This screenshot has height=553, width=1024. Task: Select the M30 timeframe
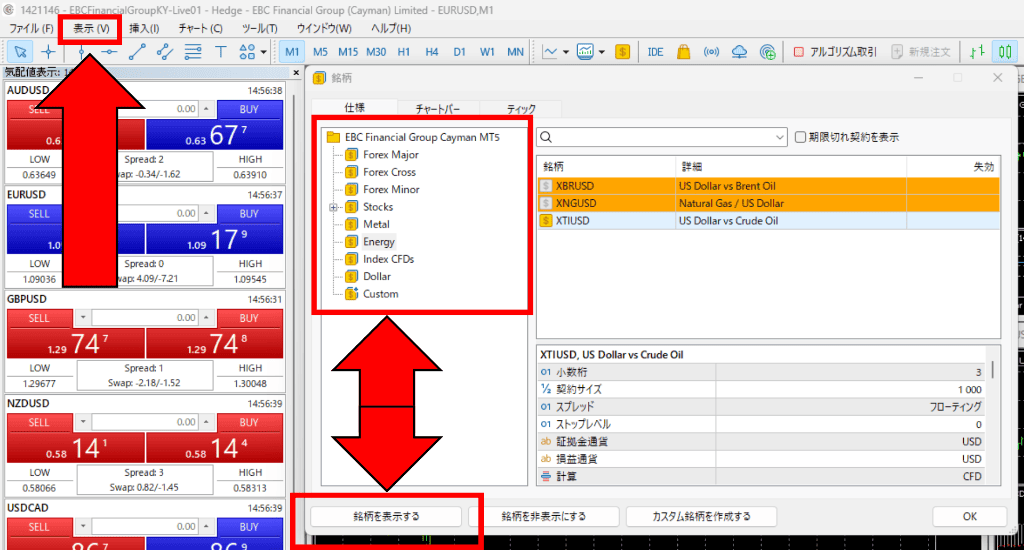(x=376, y=52)
